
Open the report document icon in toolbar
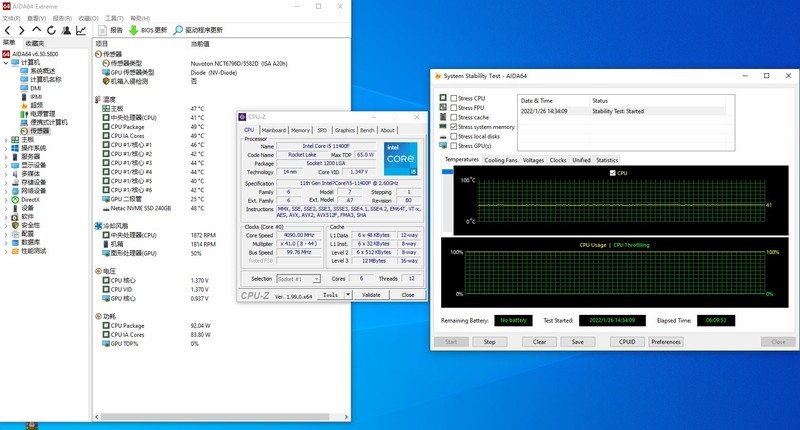click(101, 31)
